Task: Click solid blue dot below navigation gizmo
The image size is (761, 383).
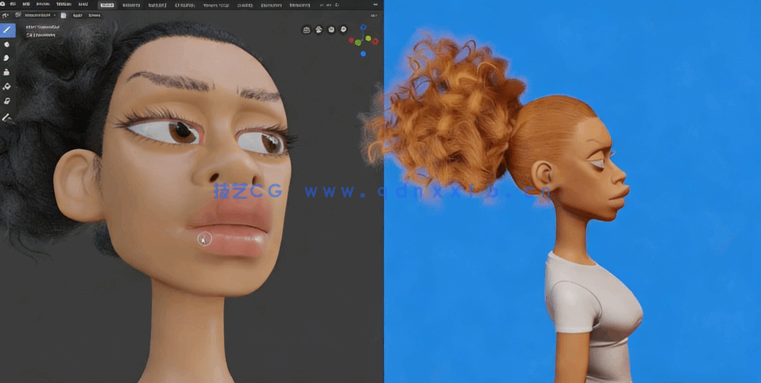Action: 363,53
